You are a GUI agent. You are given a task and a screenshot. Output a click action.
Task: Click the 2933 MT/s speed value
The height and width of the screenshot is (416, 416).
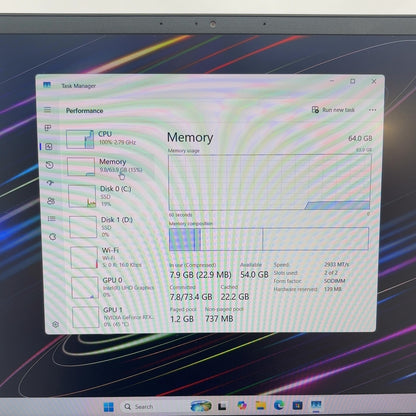pyautogui.click(x=336, y=264)
